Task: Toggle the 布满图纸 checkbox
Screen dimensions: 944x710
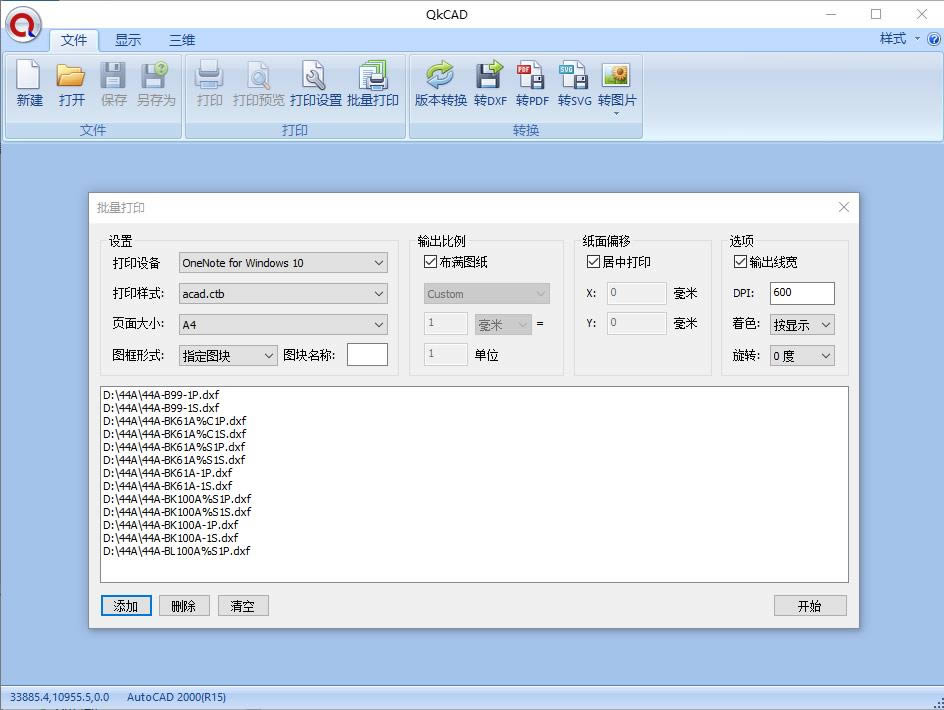Action: [430, 261]
